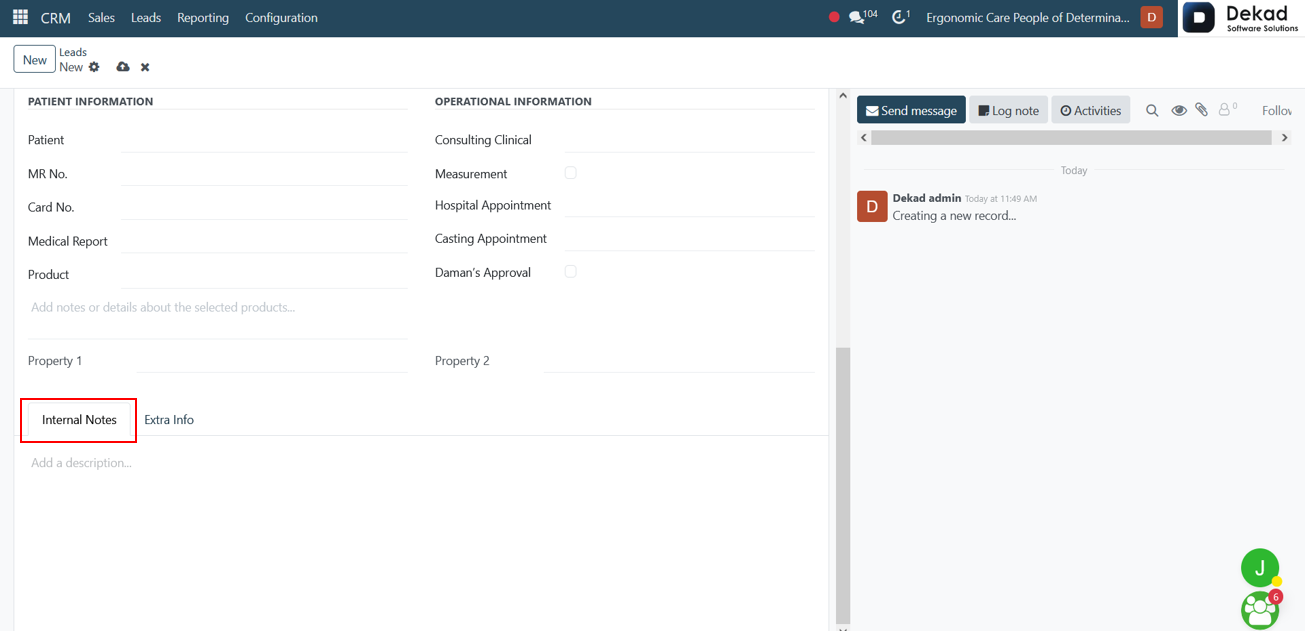1307x637 pixels.
Task: Open the Activities button in chatter
Action: [1090, 110]
